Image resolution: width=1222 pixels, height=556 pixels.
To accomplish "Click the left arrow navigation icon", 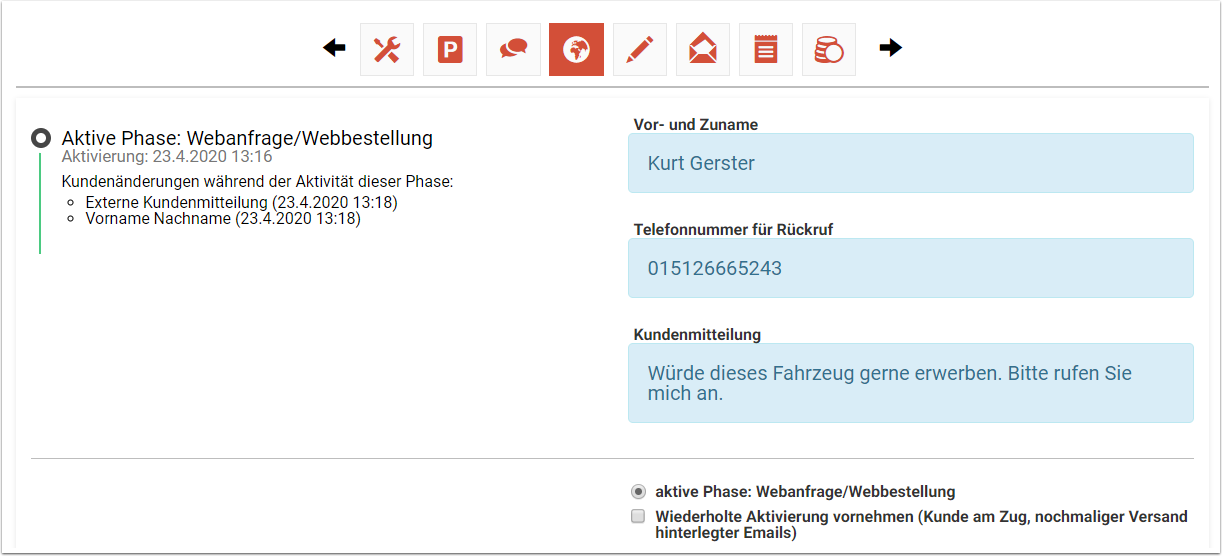I will pos(334,49).
